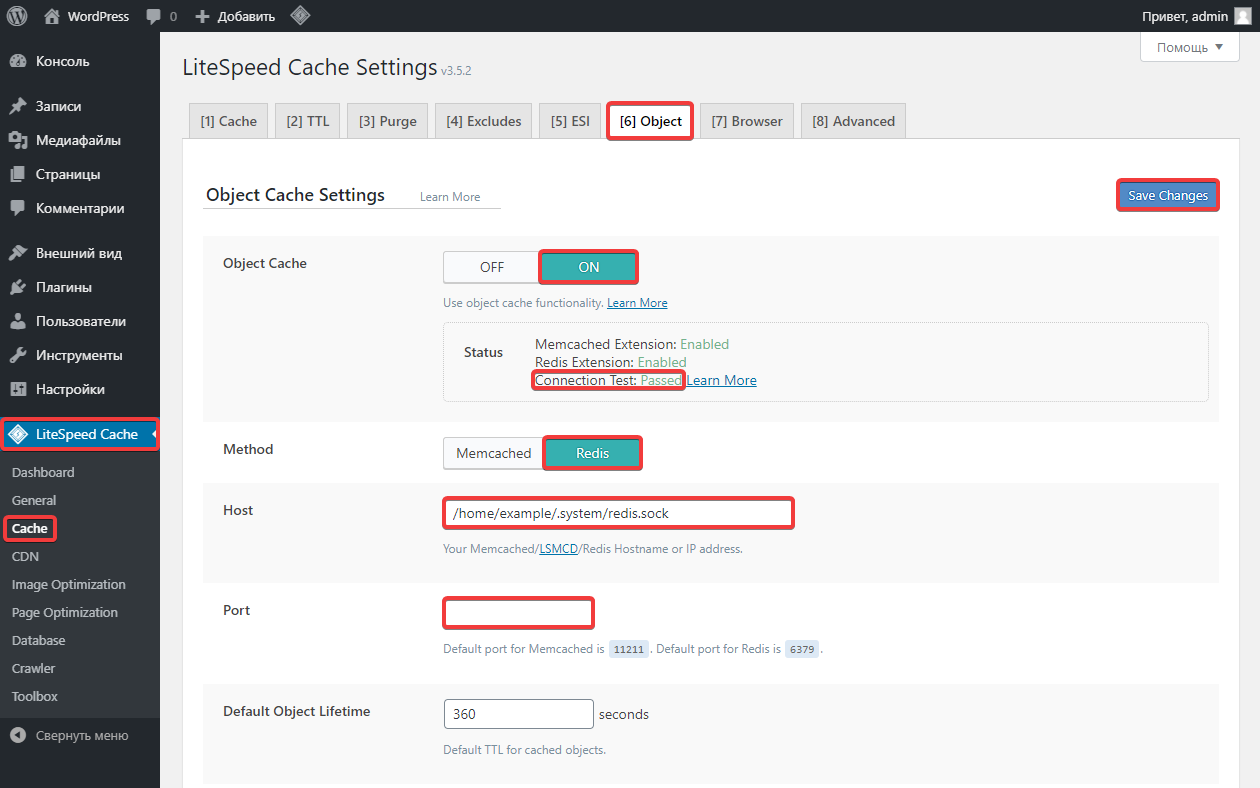Click the admin avatar icon
The height and width of the screenshot is (788, 1260).
(1242, 16)
